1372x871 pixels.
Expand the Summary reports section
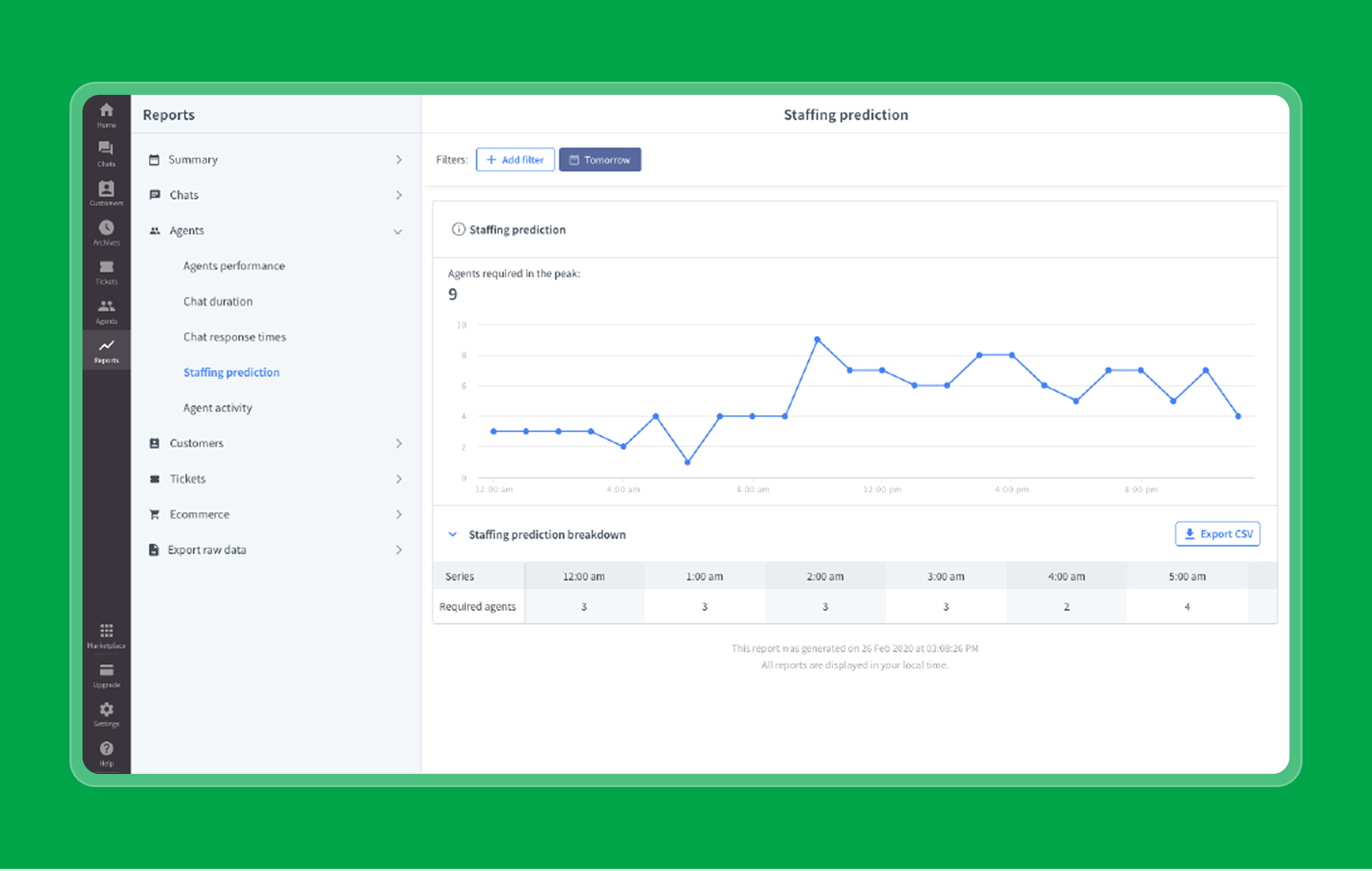click(275, 159)
